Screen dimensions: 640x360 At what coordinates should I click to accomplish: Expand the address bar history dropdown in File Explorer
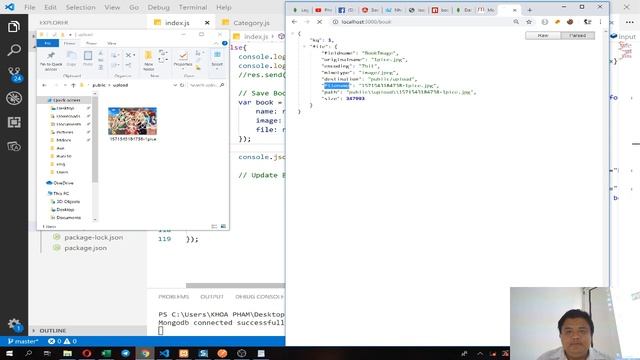175,85
